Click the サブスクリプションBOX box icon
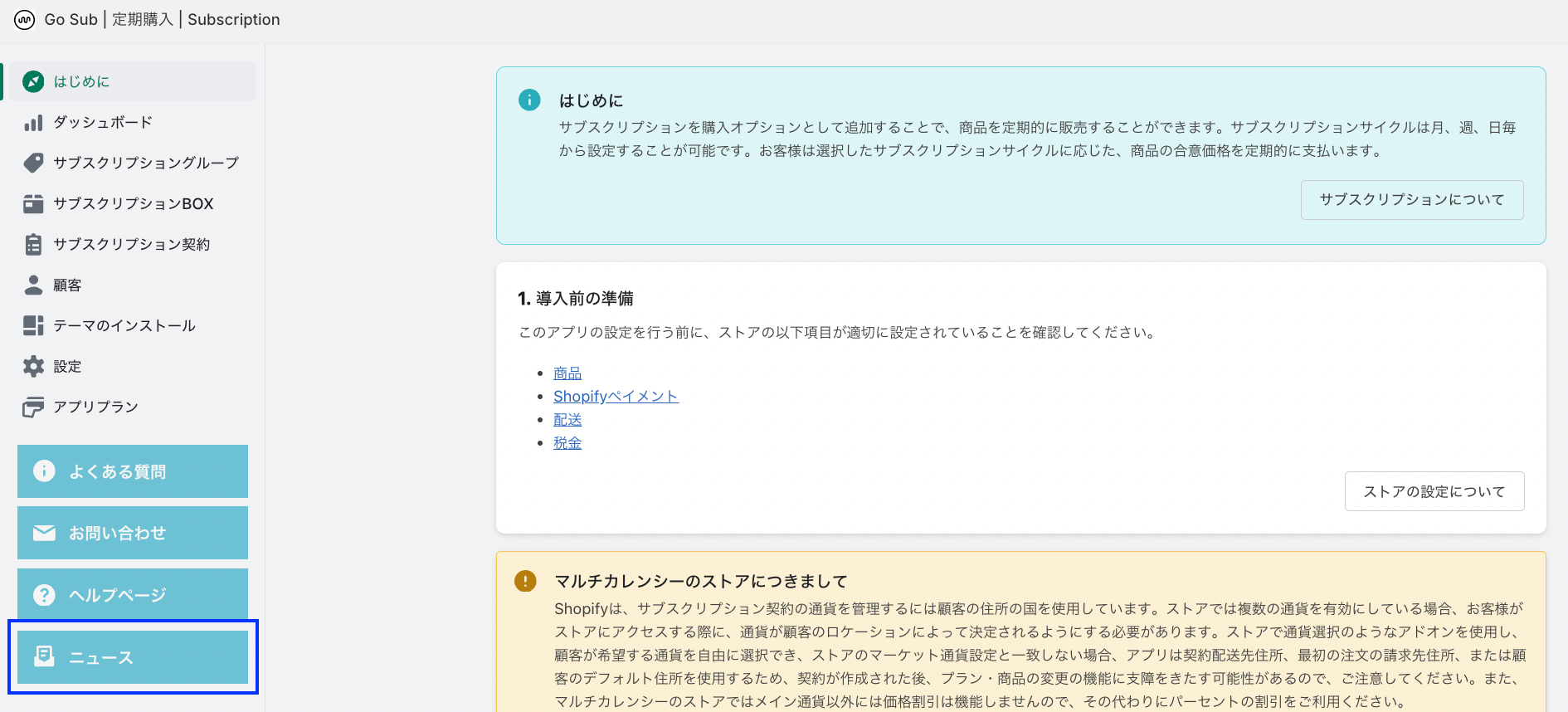The width and height of the screenshot is (1568, 712). (33, 203)
